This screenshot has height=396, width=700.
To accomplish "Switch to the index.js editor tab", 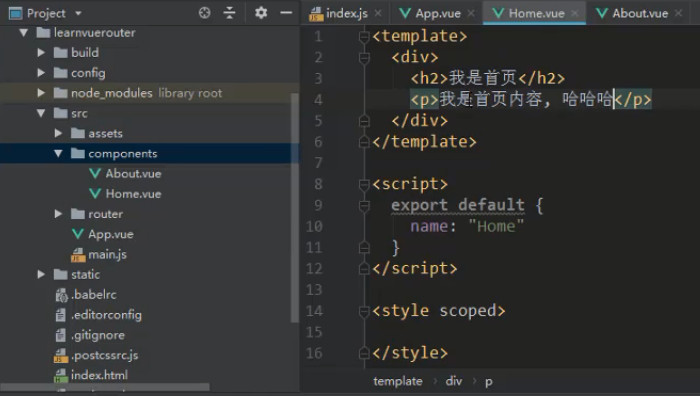I will click(346, 13).
